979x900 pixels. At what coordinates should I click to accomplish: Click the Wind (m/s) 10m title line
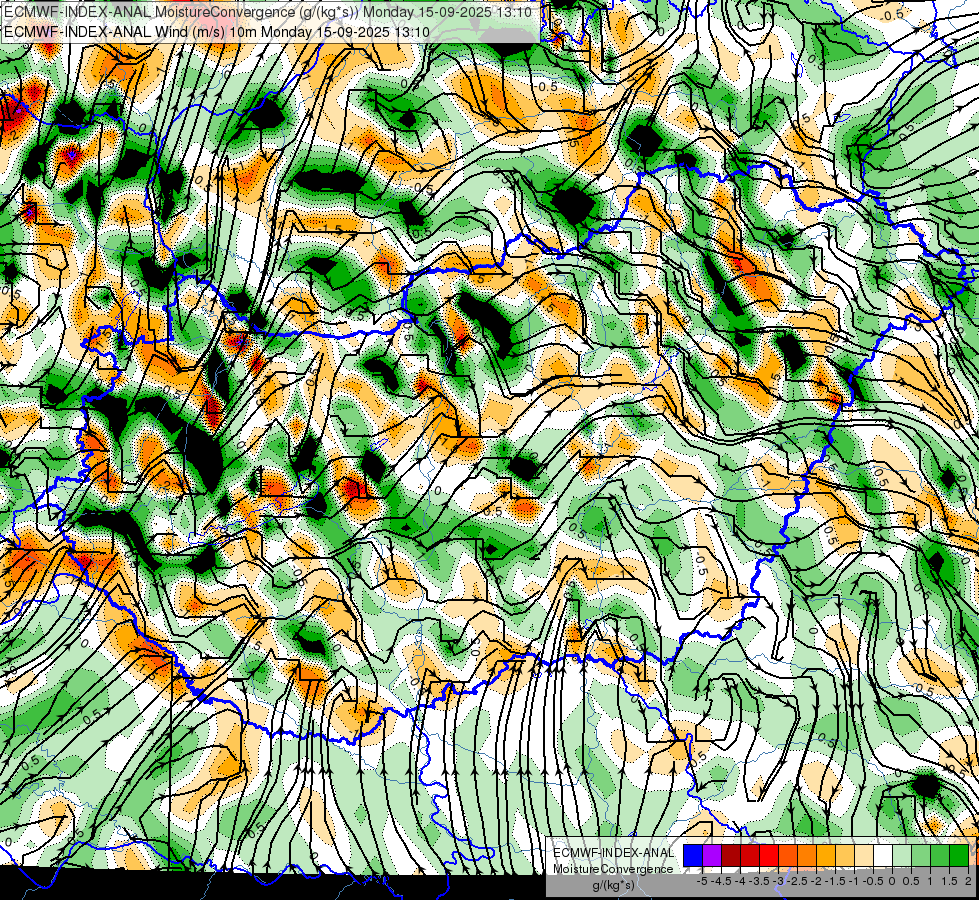point(217,32)
